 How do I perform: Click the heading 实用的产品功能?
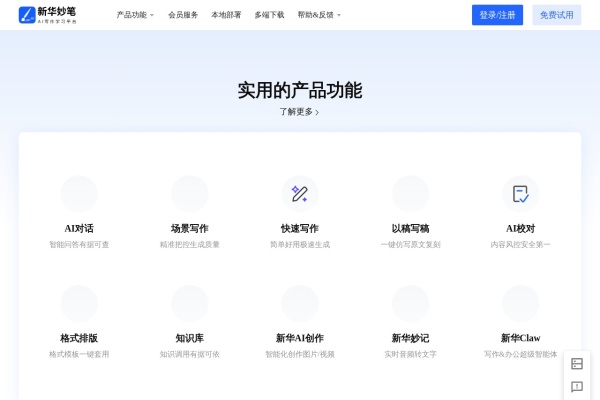point(300,90)
